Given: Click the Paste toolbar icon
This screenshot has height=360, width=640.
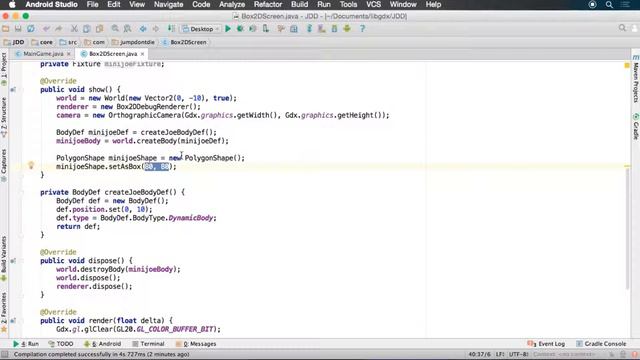Looking at the screenshot, I should click(x=99, y=29).
